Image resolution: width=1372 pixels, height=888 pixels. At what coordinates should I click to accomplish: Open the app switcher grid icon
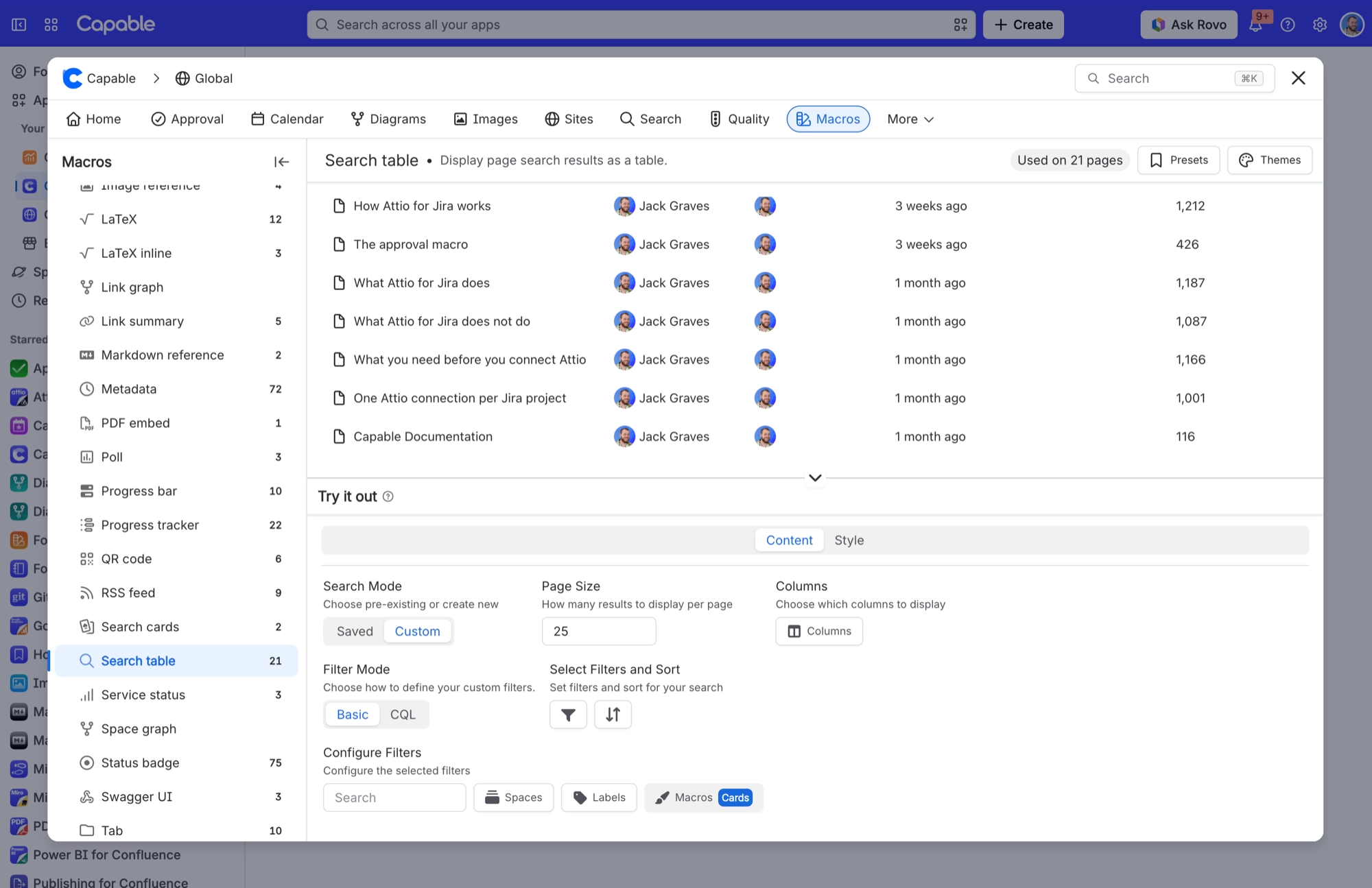coord(51,25)
